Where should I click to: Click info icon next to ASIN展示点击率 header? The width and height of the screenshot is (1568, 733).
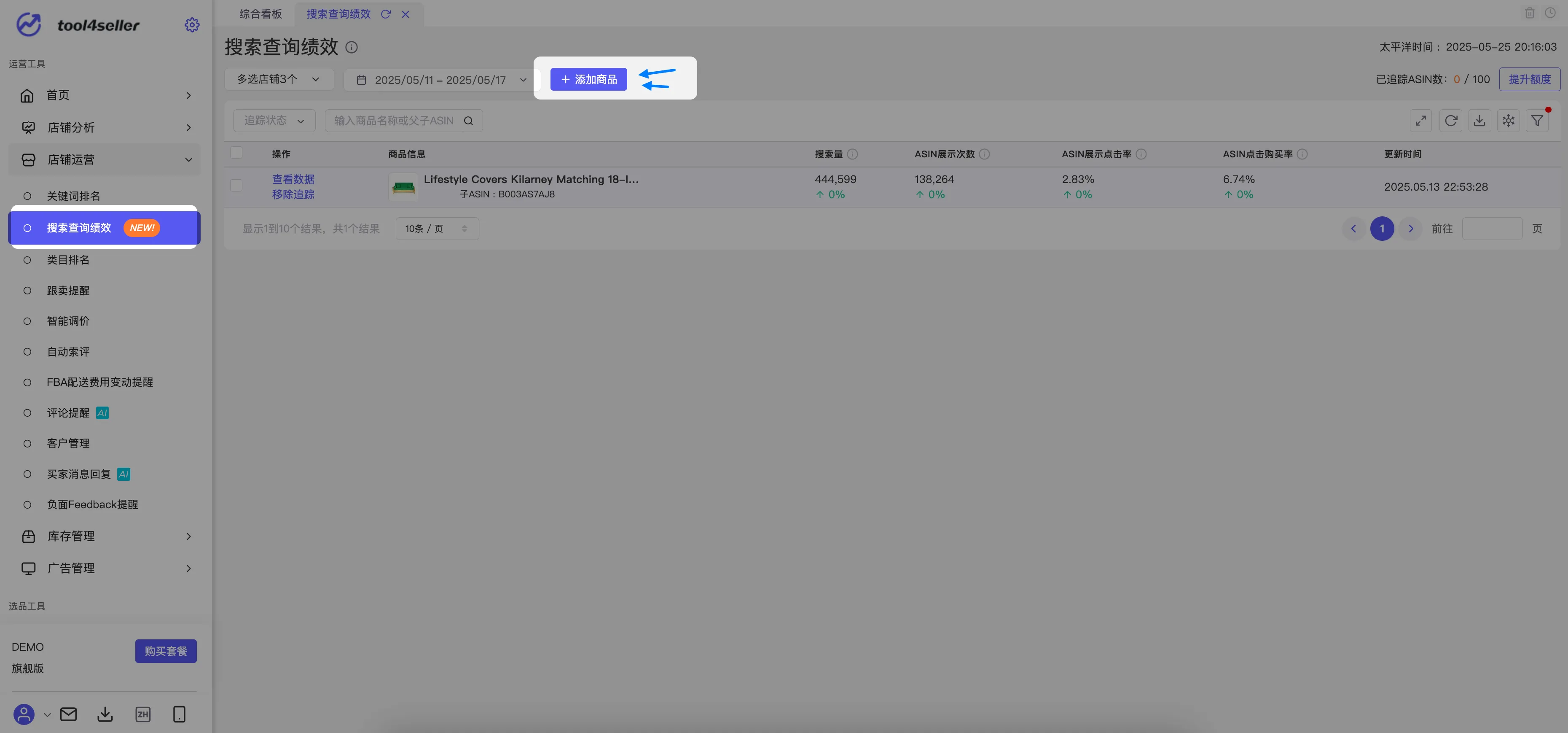(x=1141, y=154)
